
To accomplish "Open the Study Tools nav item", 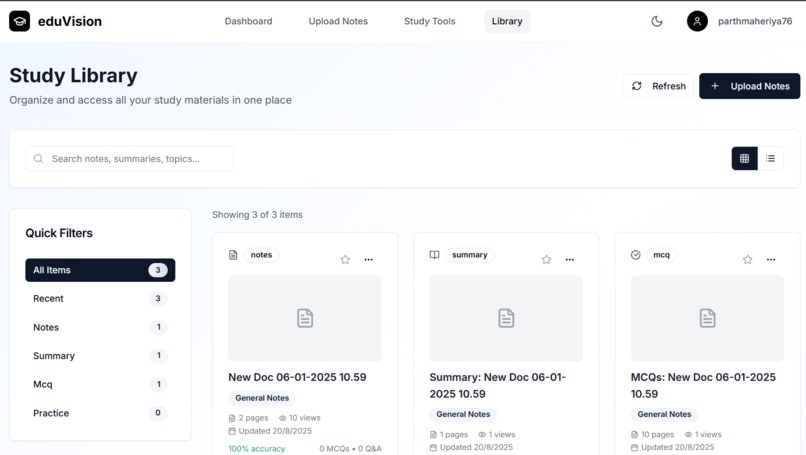I will click(x=429, y=21).
